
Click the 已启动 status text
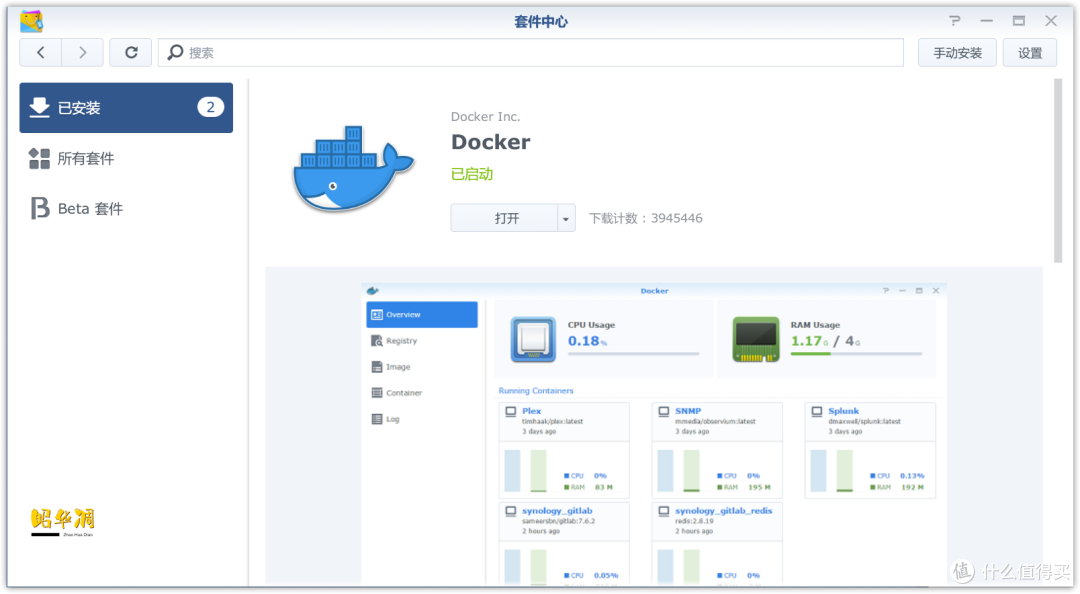pyautogui.click(x=472, y=174)
